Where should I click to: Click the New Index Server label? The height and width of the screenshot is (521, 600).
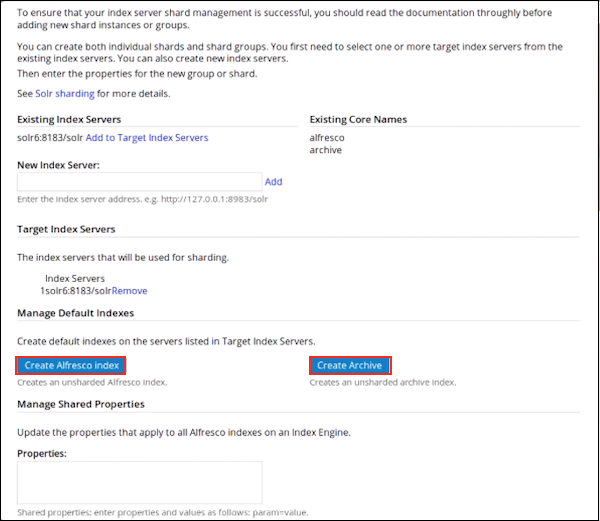coord(58,164)
